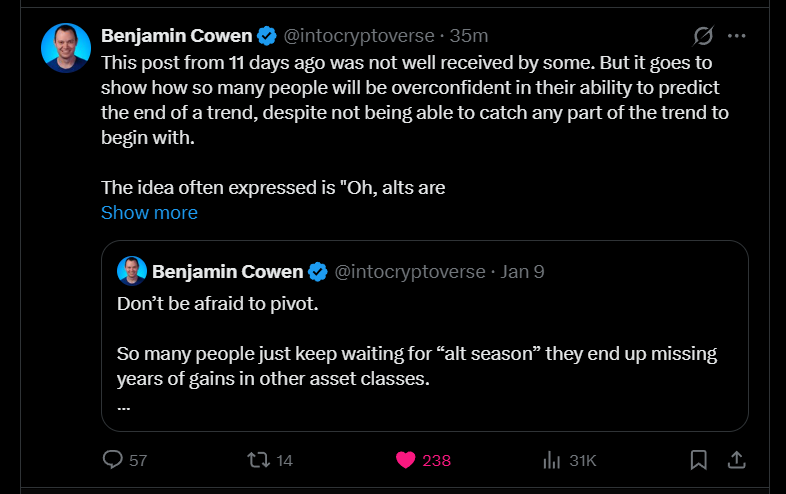Click the verified badge in the quoted post

point(317,271)
